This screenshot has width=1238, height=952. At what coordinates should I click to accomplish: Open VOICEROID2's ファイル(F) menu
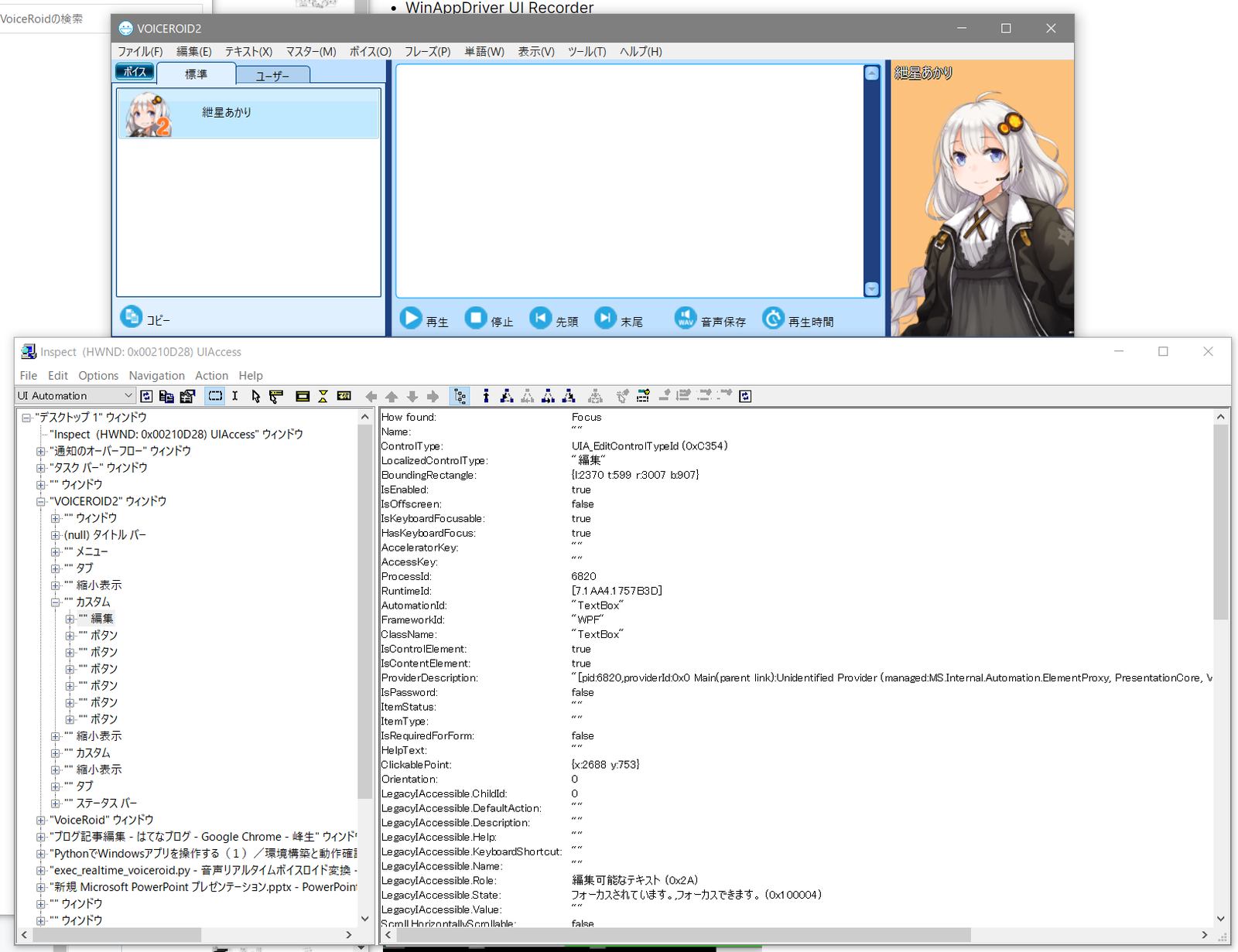click(x=140, y=52)
